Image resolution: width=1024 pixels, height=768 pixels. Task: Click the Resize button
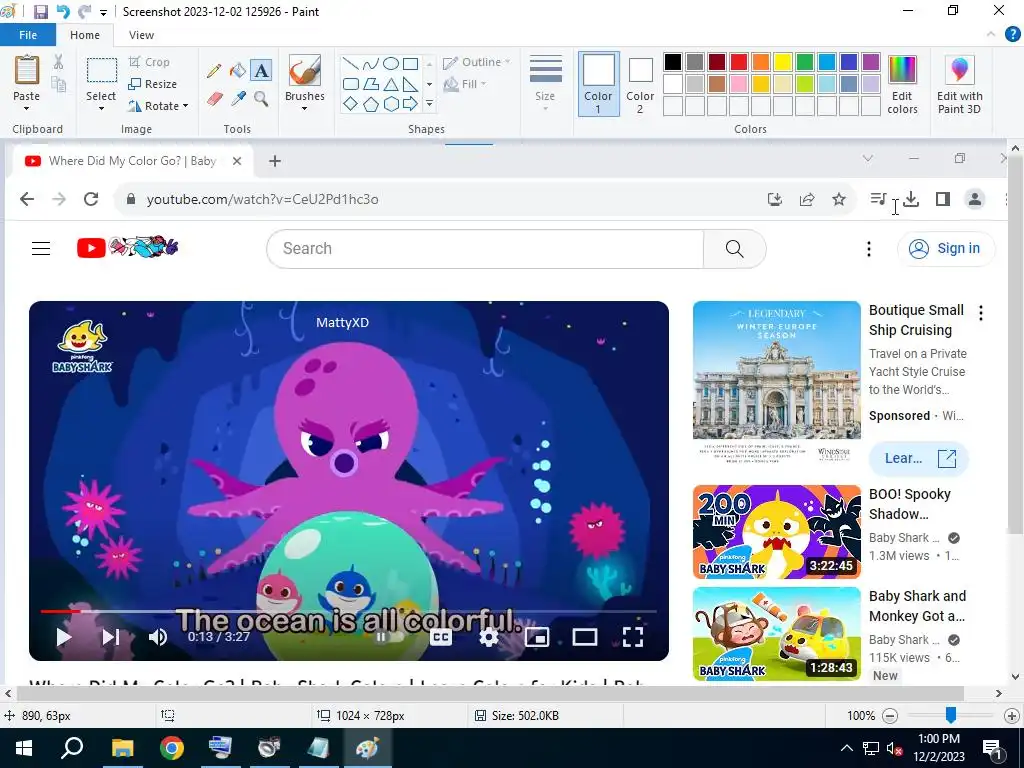[153, 84]
